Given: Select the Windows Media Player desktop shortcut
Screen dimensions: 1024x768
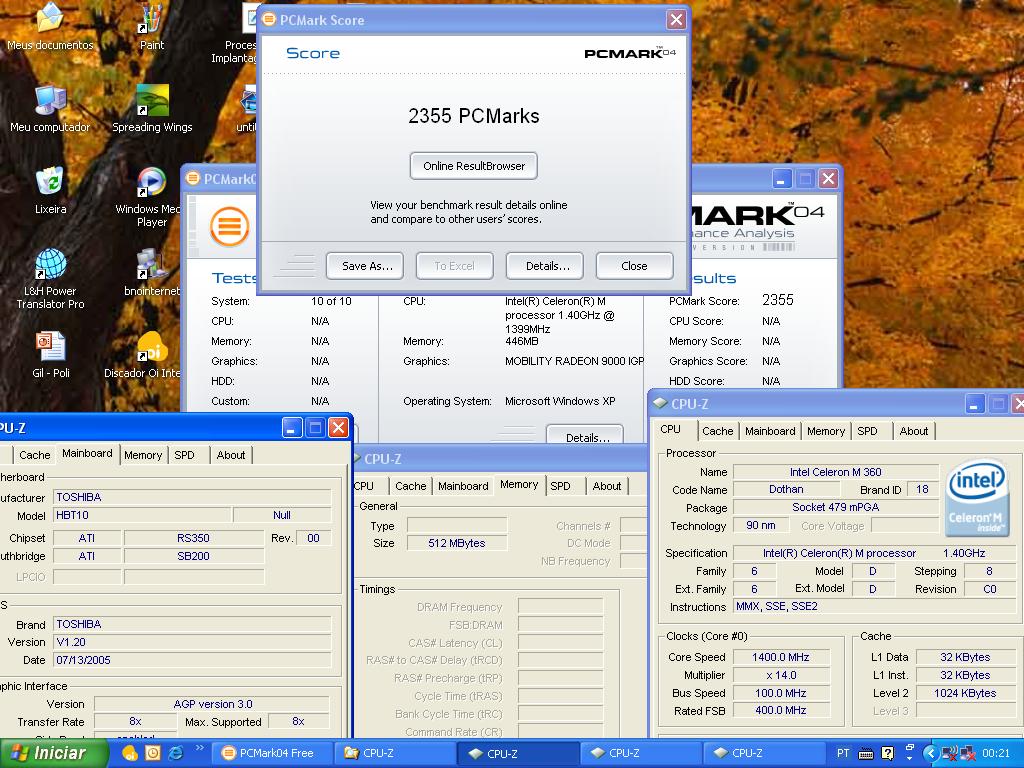Looking at the screenshot, I should [152, 196].
